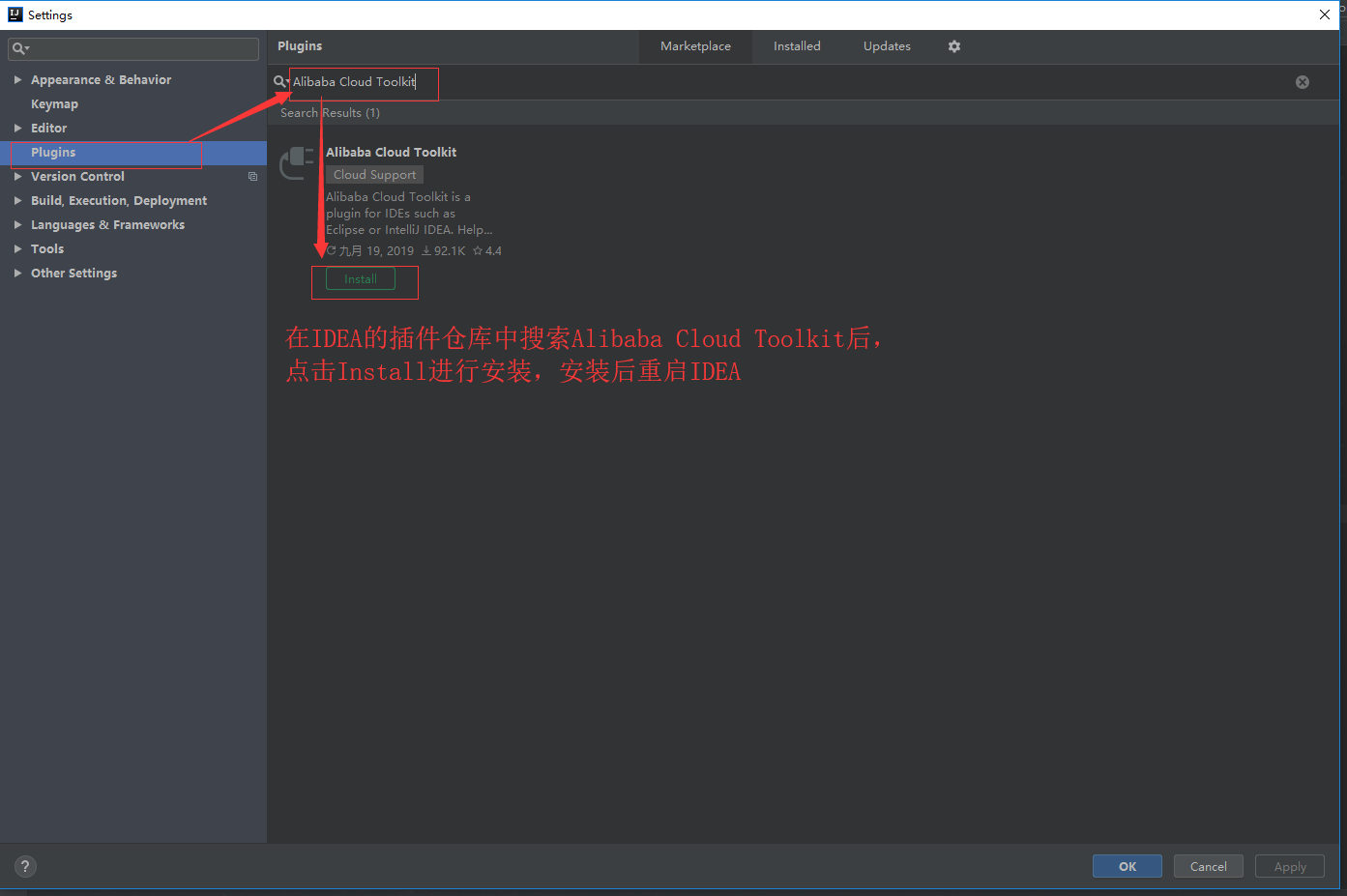Select Editor label in settings tree
This screenshot has width=1347, height=896.
pyautogui.click(x=48, y=129)
